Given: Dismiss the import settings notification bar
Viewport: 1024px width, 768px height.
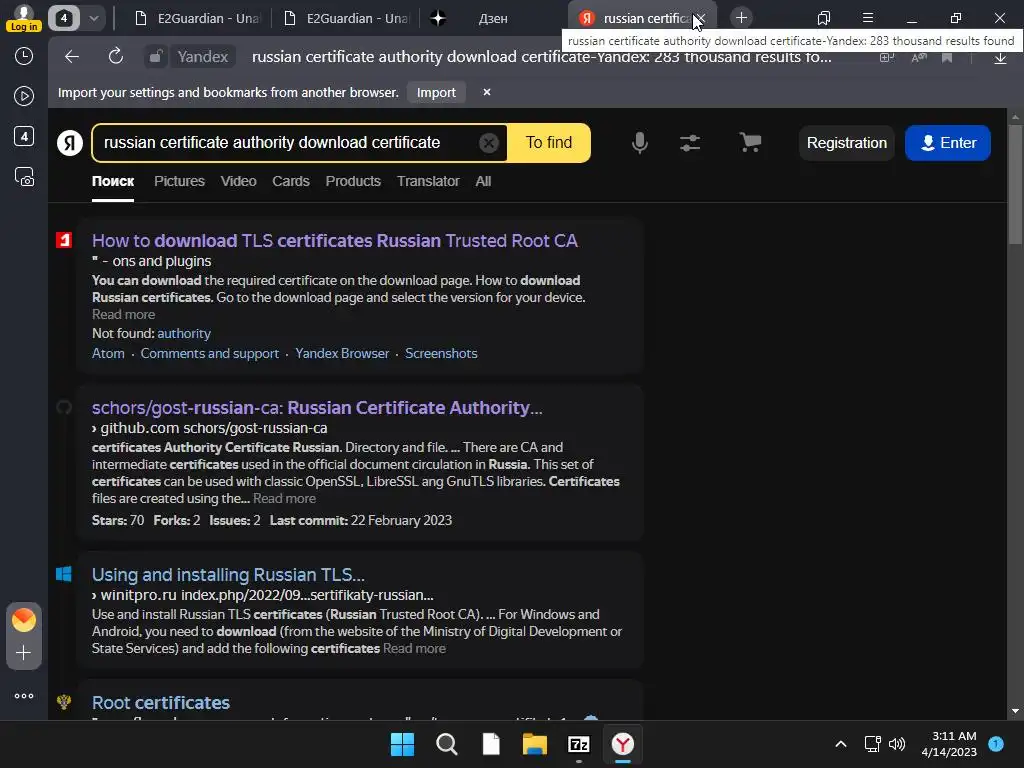Looking at the screenshot, I should (x=487, y=92).
